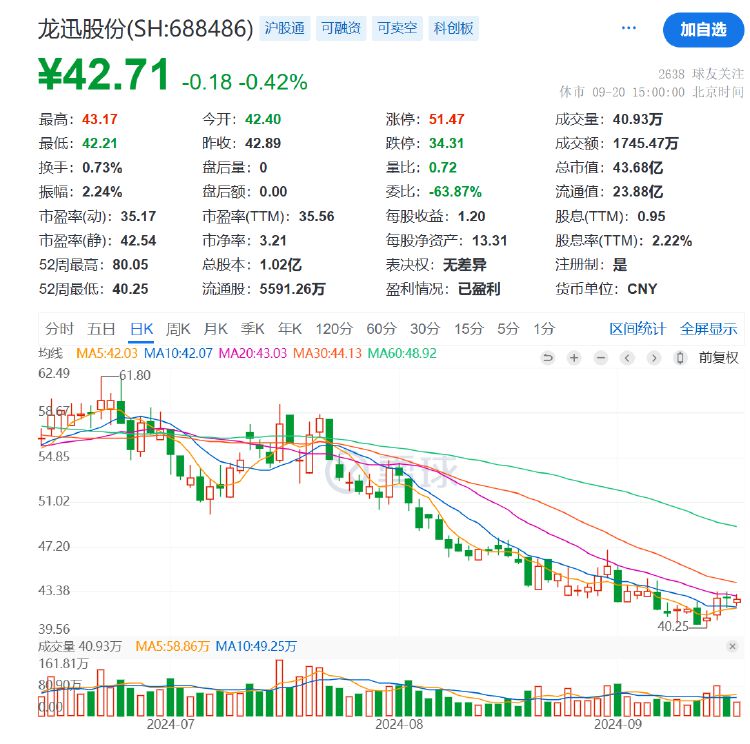Click the MA10:42.07 moving average label
The image size is (750, 744).
pyautogui.click(x=178, y=354)
